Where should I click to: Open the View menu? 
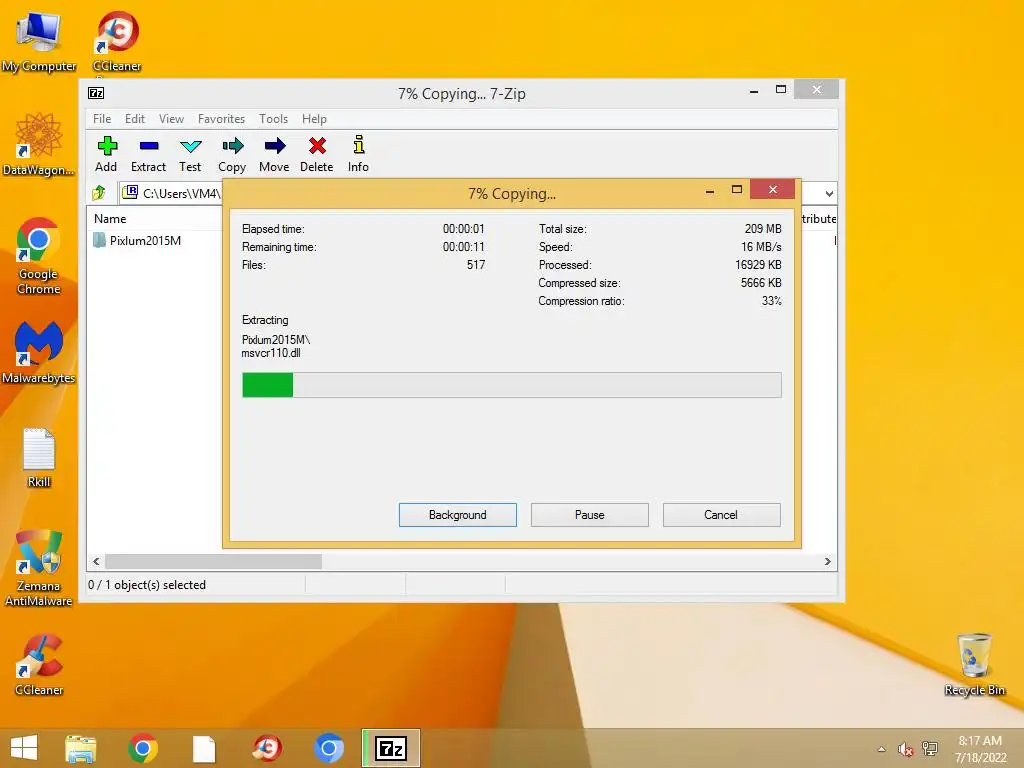click(171, 119)
